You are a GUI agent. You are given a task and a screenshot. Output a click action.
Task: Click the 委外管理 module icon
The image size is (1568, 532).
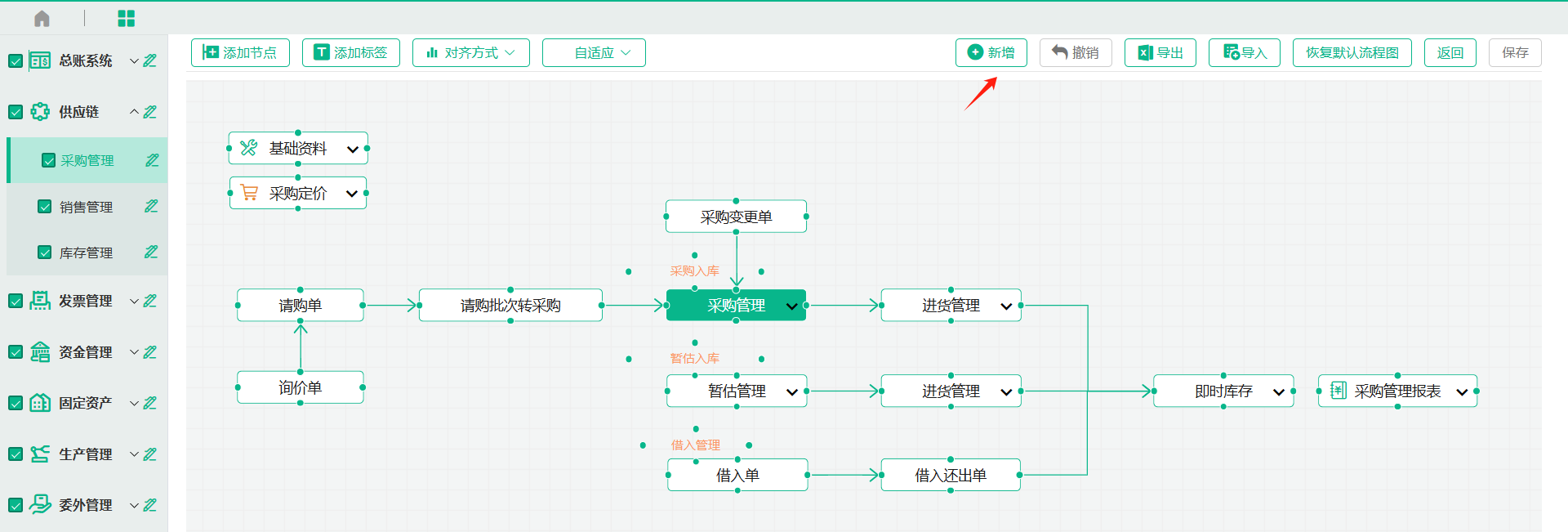tap(40, 505)
